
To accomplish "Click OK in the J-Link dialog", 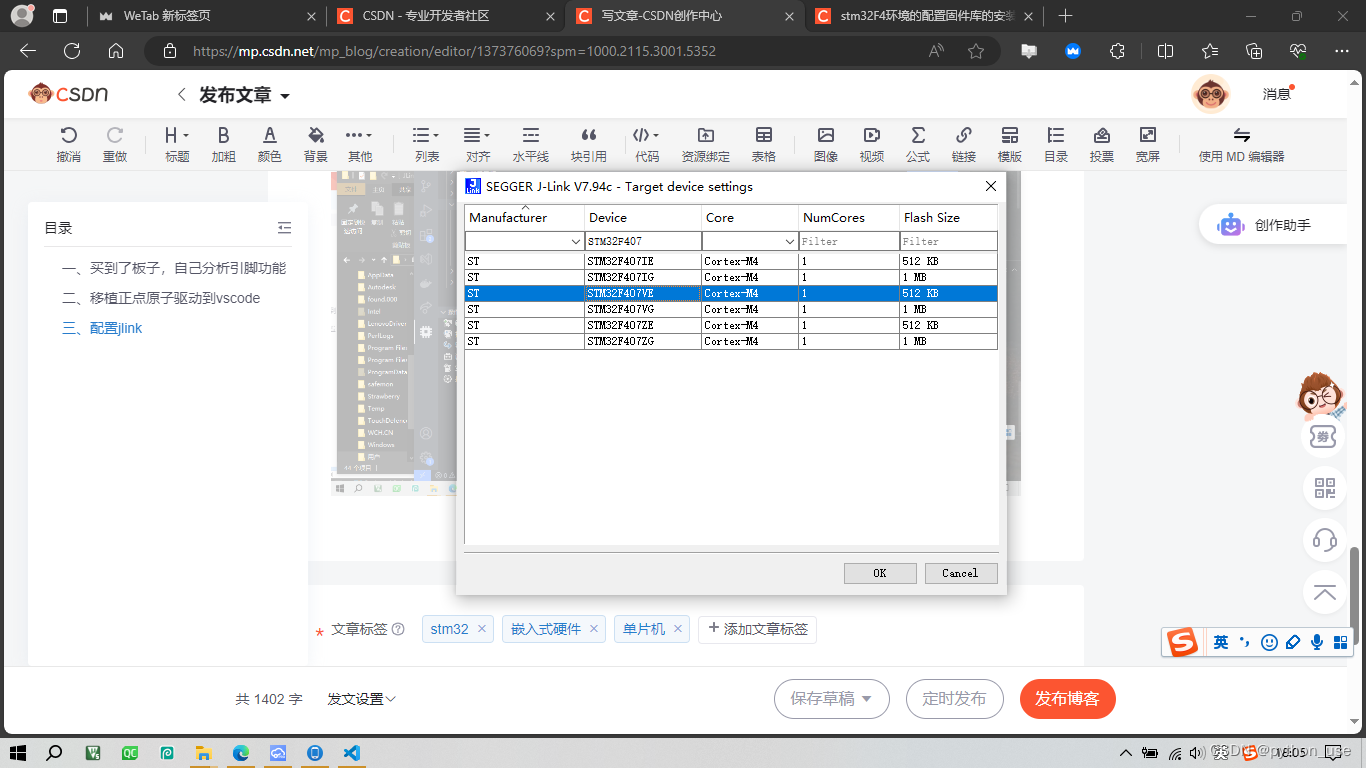I will (x=880, y=573).
